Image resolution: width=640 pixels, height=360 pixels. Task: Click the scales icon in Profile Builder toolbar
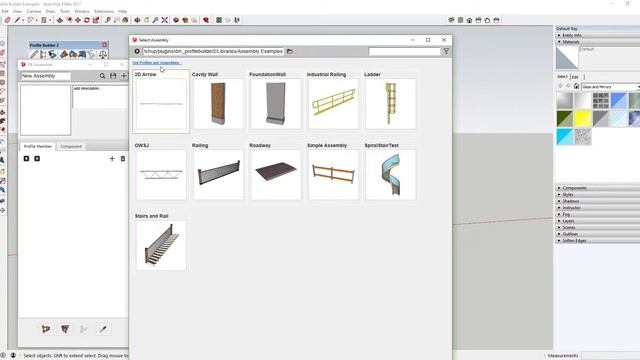(x=103, y=54)
